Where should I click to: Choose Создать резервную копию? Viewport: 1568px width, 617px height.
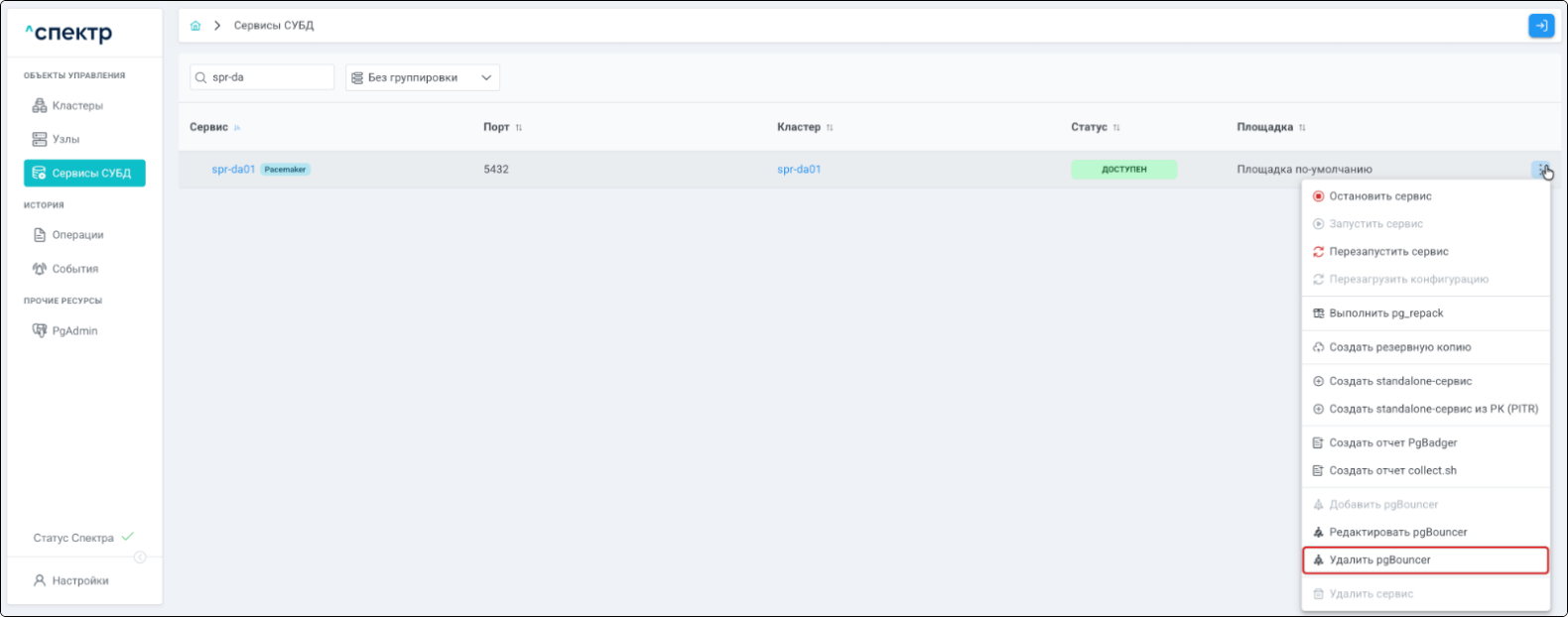tap(1399, 347)
